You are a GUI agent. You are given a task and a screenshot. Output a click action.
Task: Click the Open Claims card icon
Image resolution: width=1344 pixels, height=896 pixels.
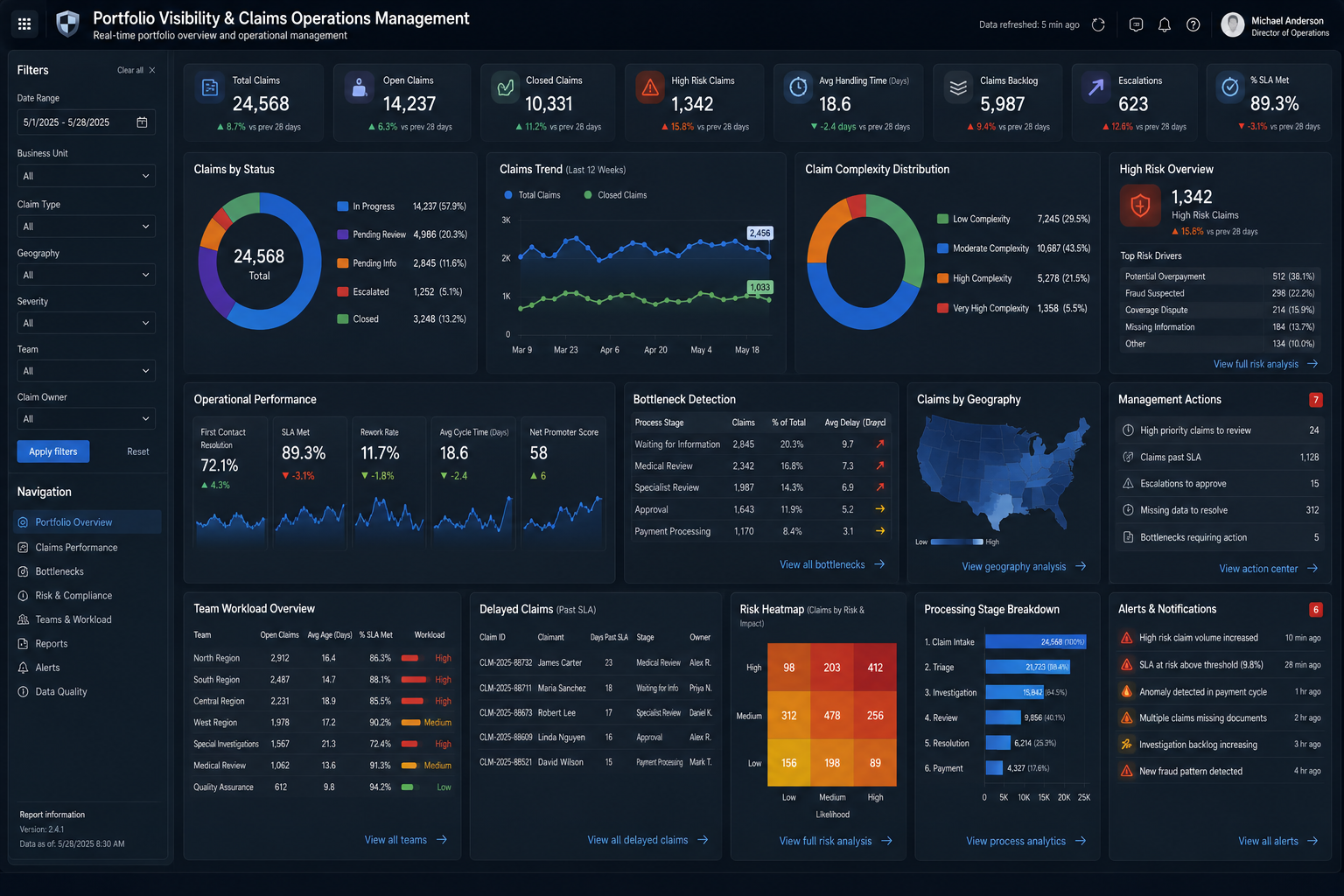click(x=359, y=87)
